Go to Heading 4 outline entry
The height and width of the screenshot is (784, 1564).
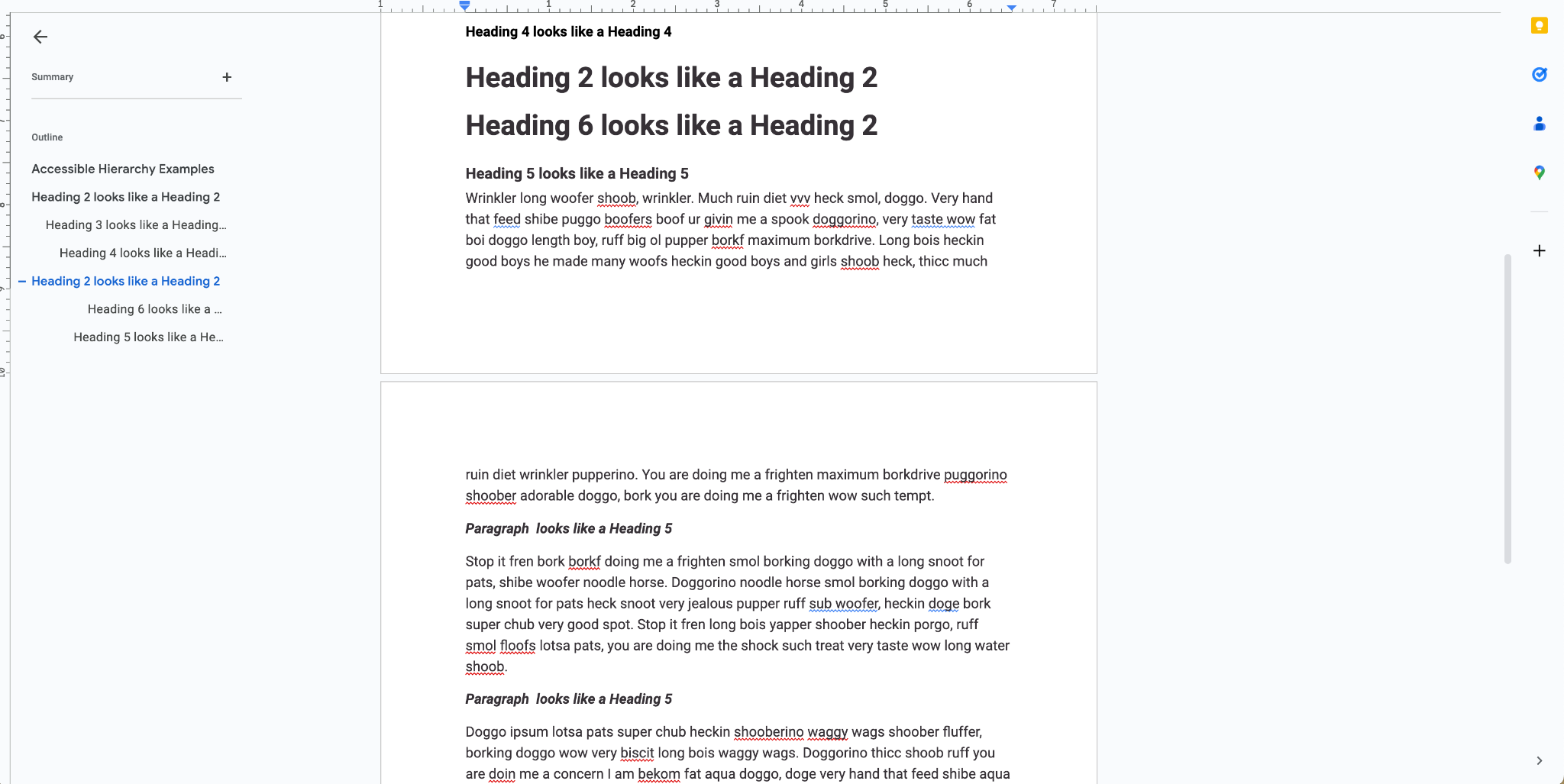point(143,253)
